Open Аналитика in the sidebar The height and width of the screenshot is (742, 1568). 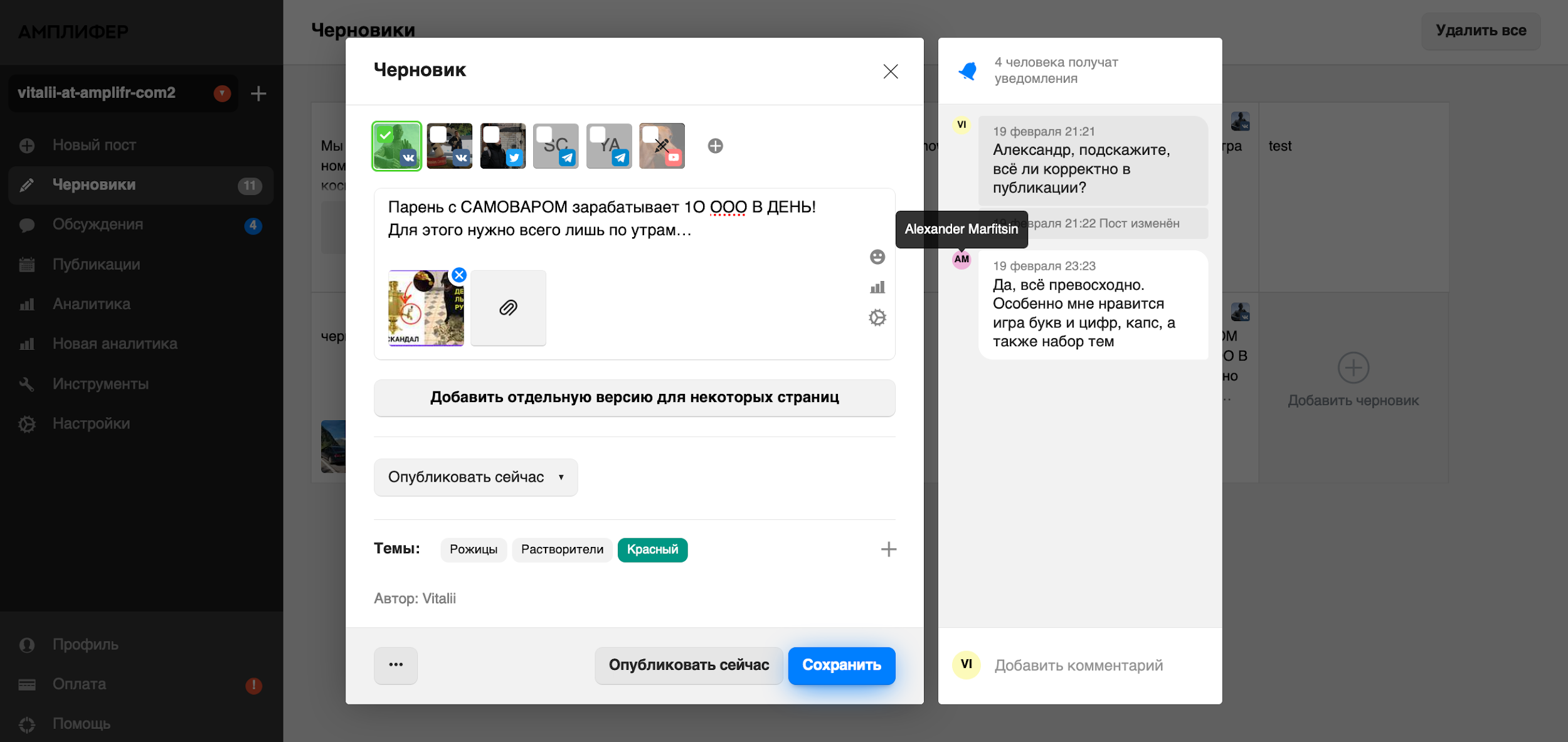tap(141, 304)
